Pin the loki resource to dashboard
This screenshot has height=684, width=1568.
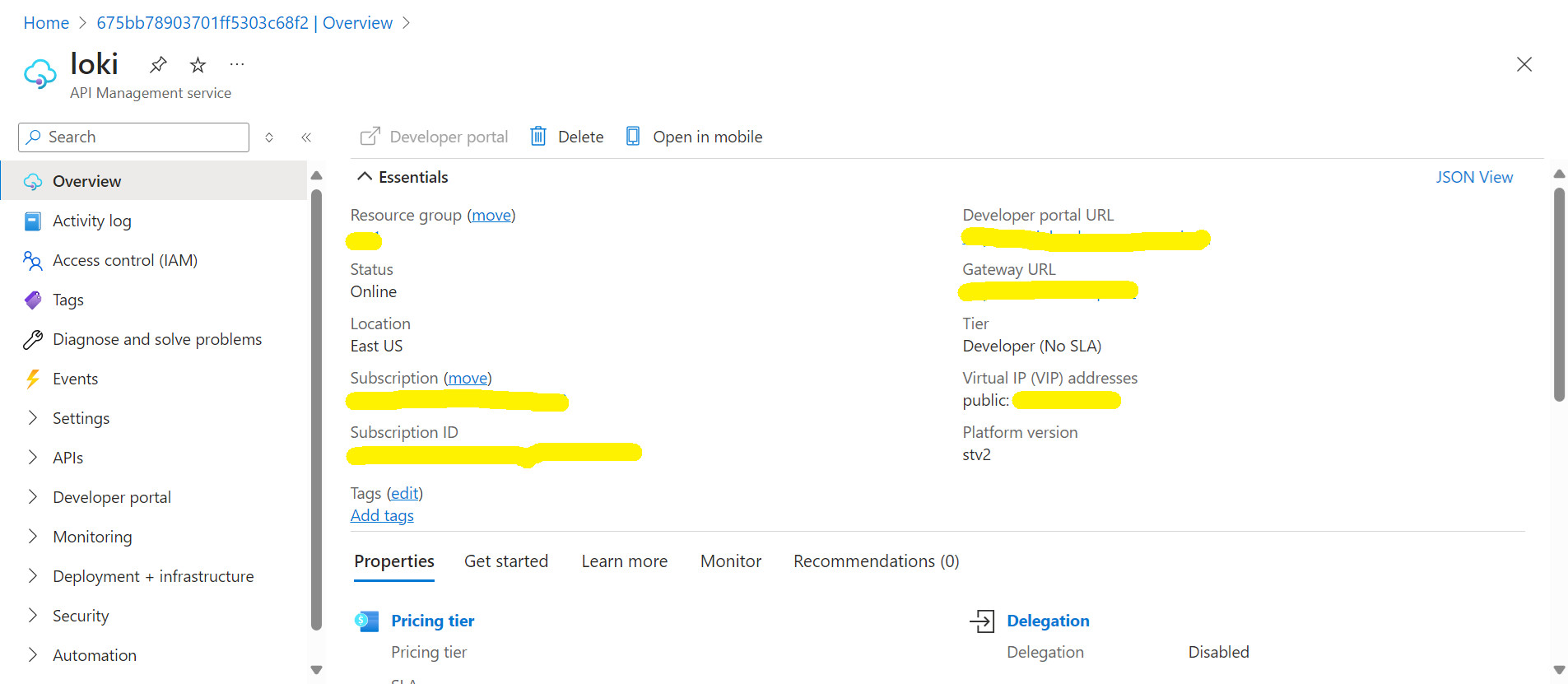pyautogui.click(x=158, y=64)
